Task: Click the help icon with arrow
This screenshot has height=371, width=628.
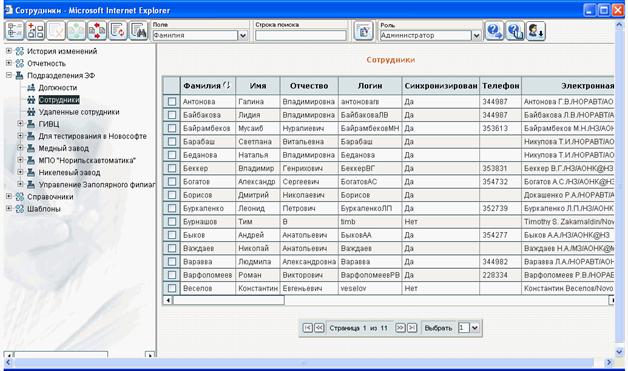Action: pyautogui.click(x=495, y=31)
